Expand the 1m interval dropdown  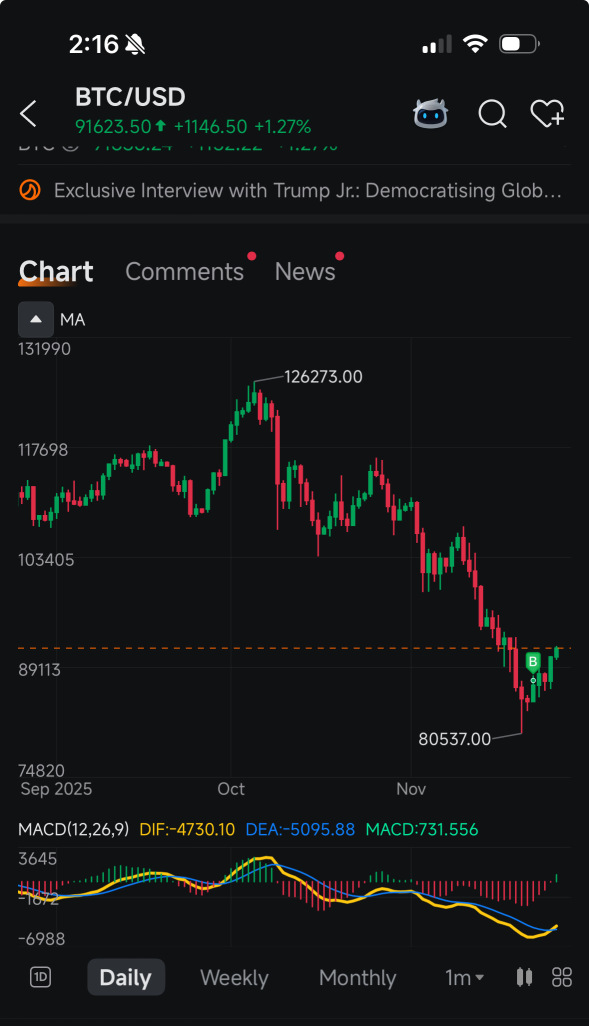click(465, 978)
